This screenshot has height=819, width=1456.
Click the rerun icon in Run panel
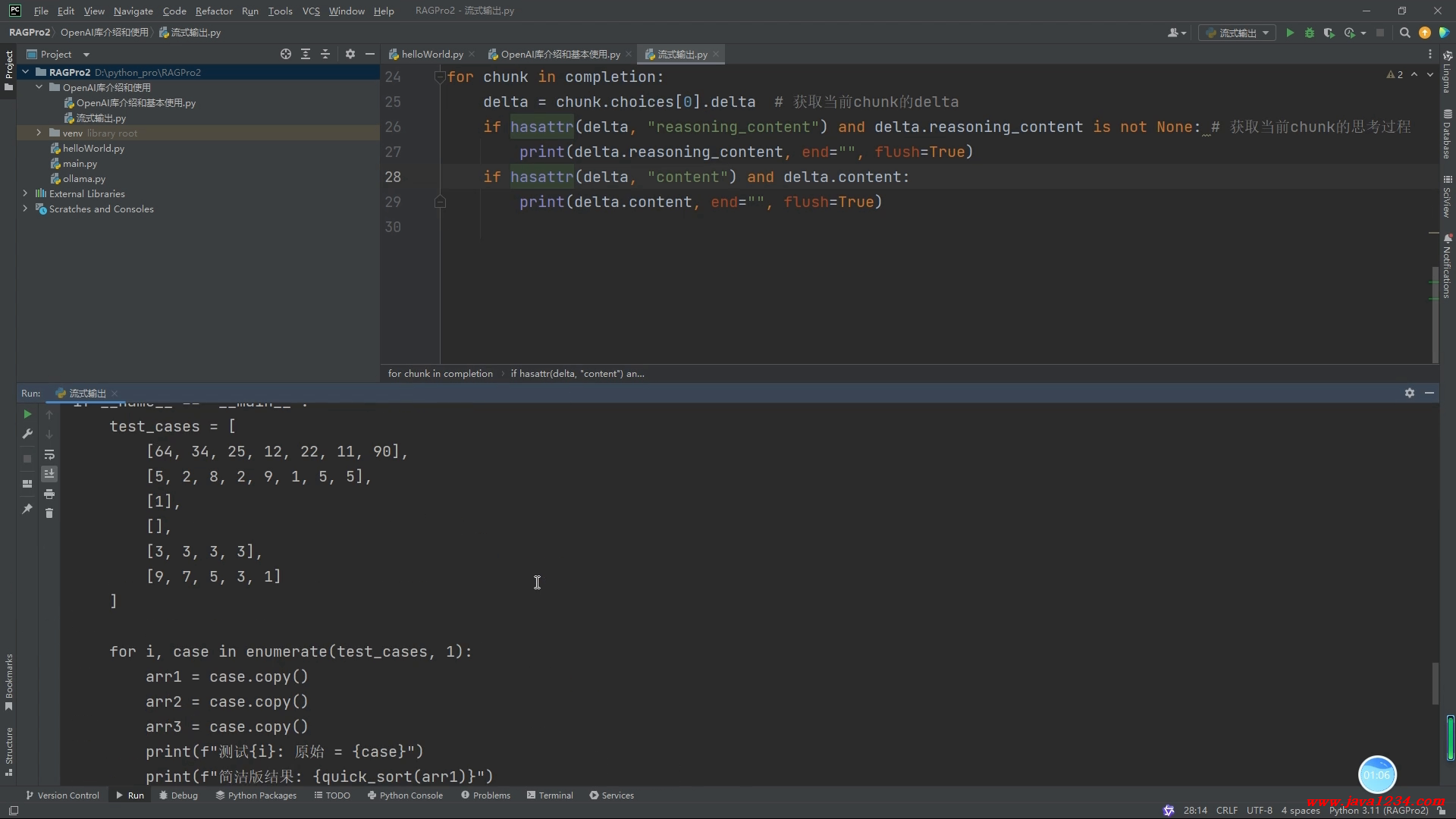[27, 414]
